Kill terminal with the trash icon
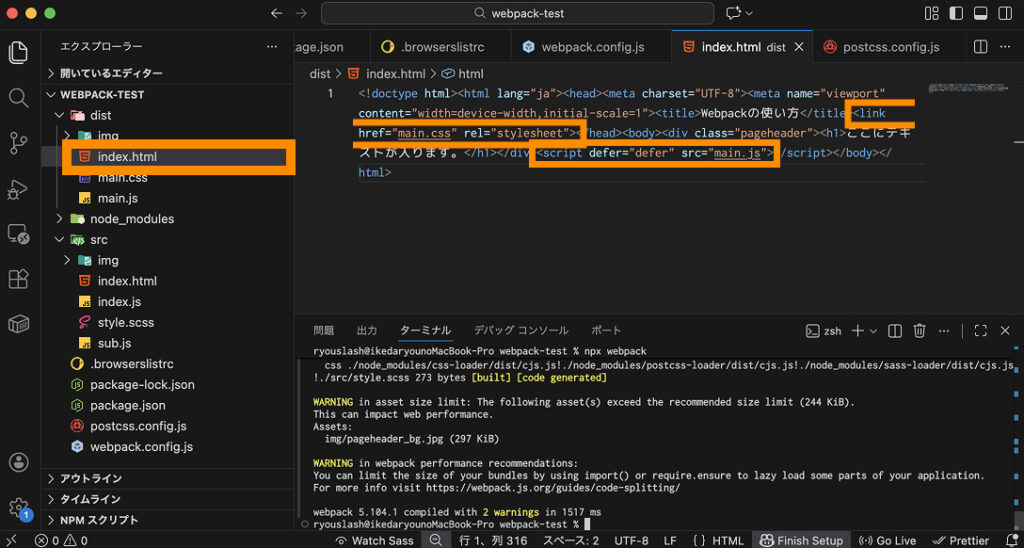Image resolution: width=1024 pixels, height=548 pixels. (x=919, y=331)
